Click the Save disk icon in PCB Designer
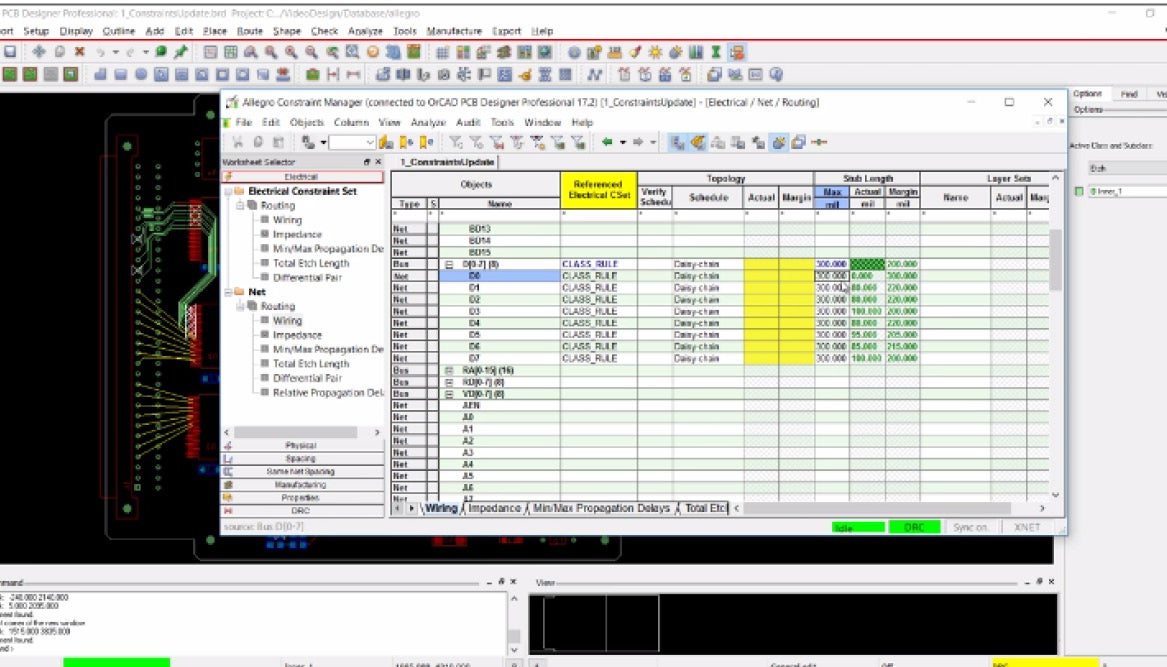Screen dimensions: 1167x667 coord(10,52)
